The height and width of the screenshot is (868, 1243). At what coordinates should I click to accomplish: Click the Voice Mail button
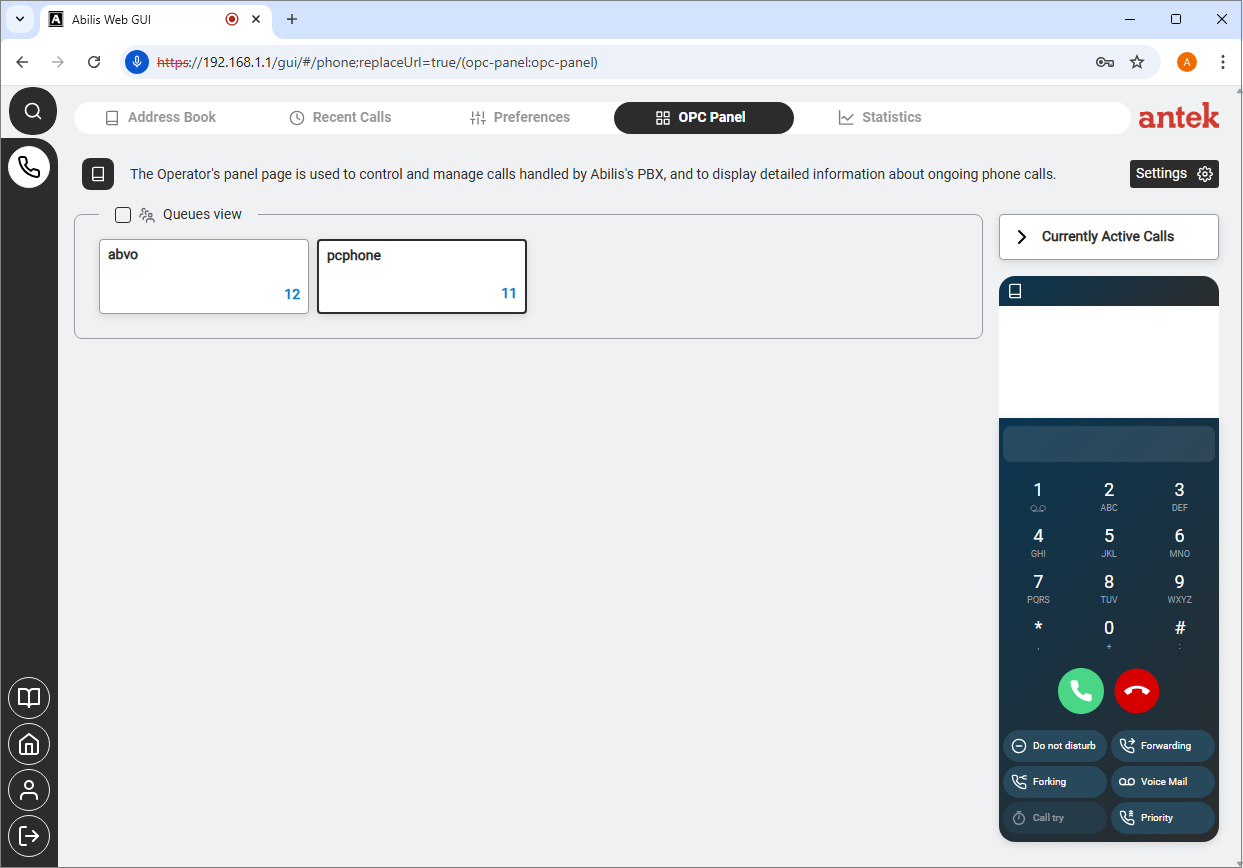(x=1162, y=782)
